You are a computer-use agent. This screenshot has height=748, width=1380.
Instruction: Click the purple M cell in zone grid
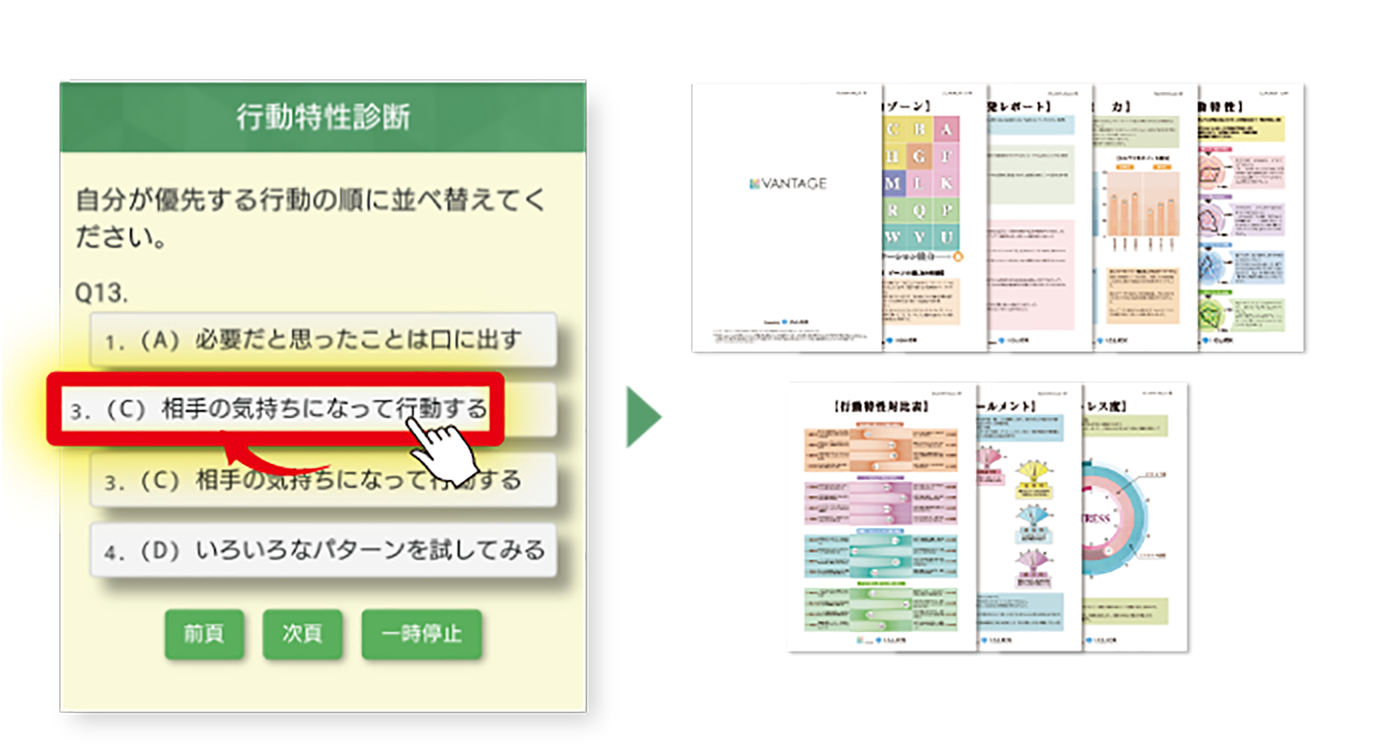pos(893,184)
